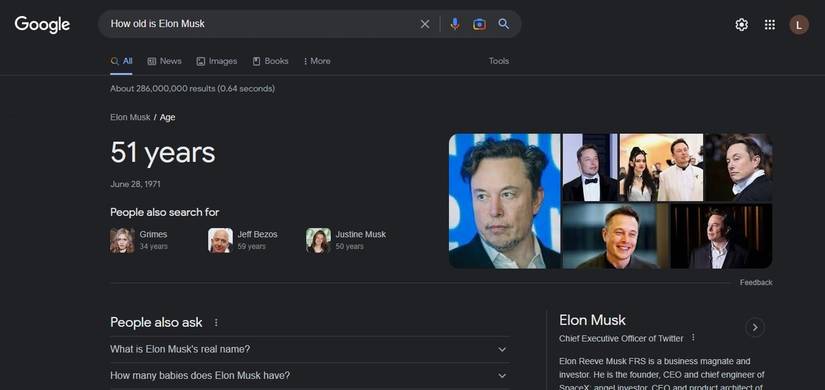Viewport: 825px width, 390px height.
Task: Open People also ask options menu dots
Action: click(216, 323)
